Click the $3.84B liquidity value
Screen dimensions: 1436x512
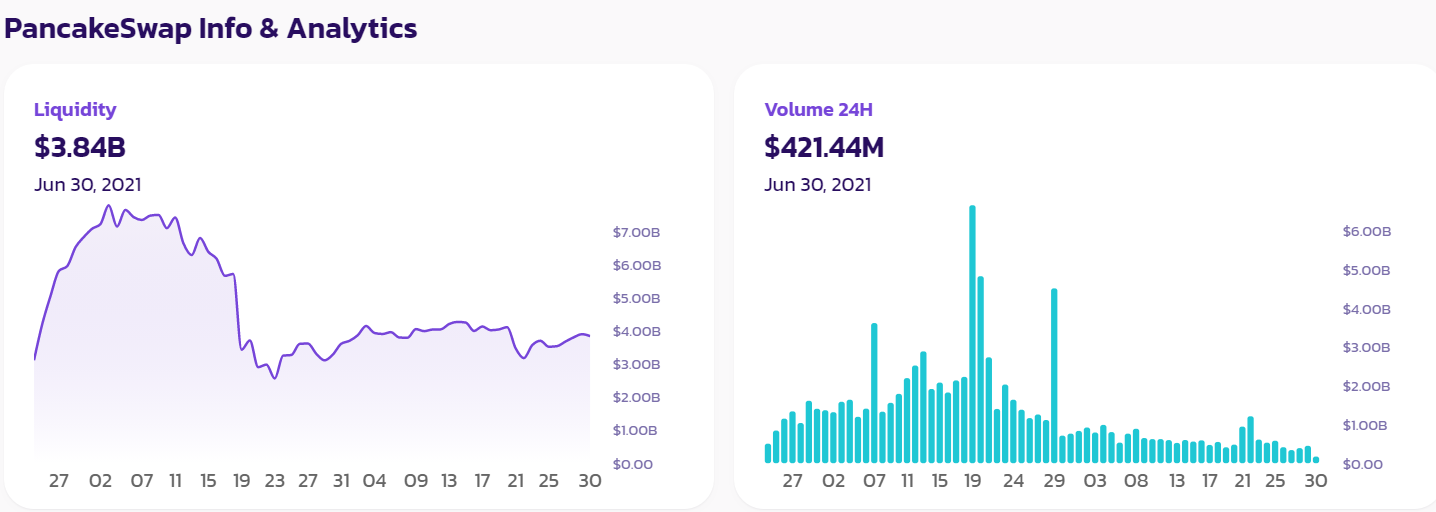point(80,147)
